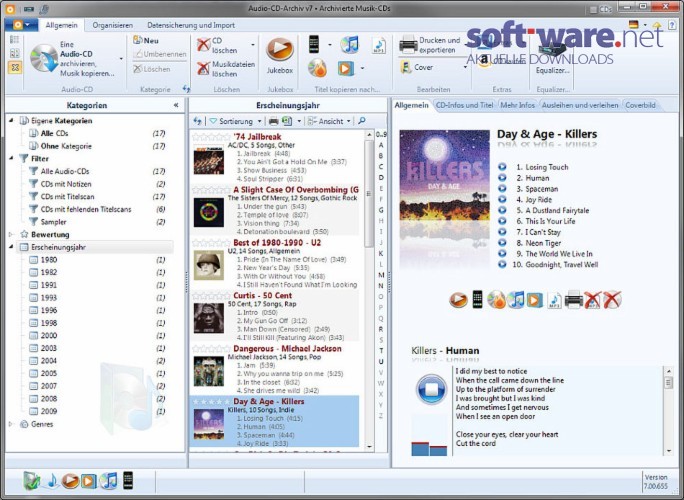Click the blue music note in status bar

click(52, 481)
